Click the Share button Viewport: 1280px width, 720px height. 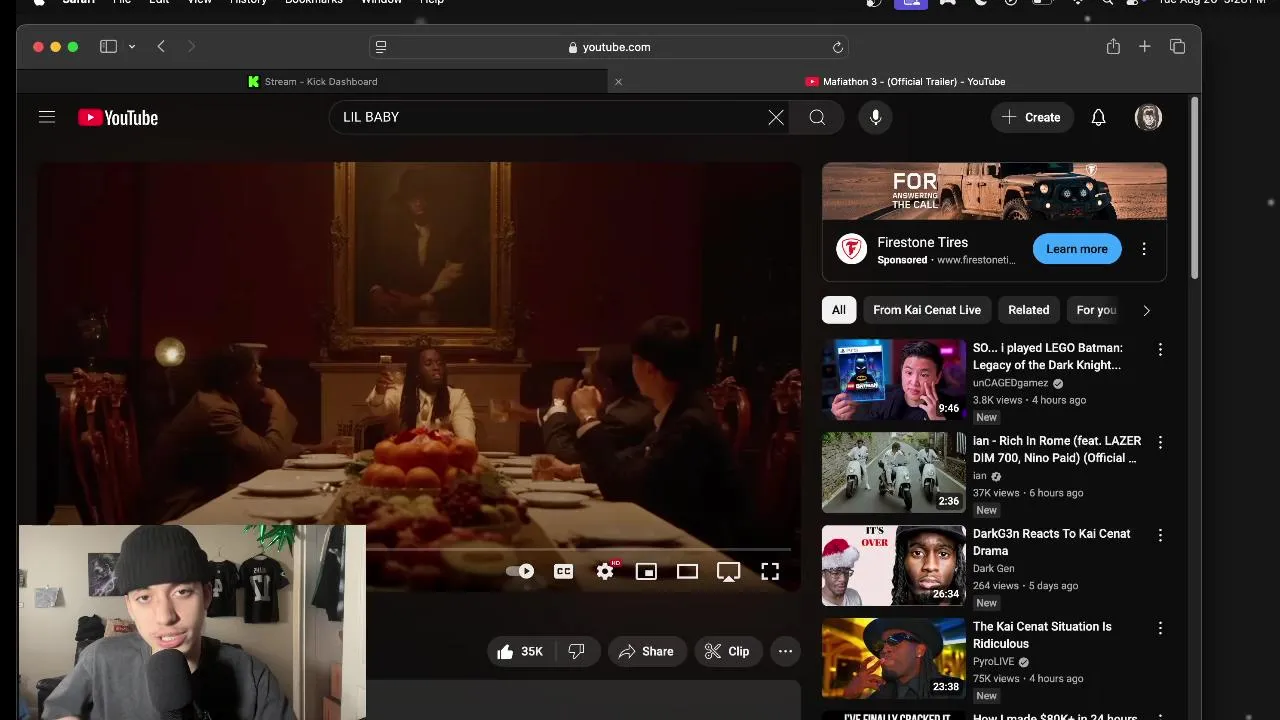pyautogui.click(x=647, y=651)
